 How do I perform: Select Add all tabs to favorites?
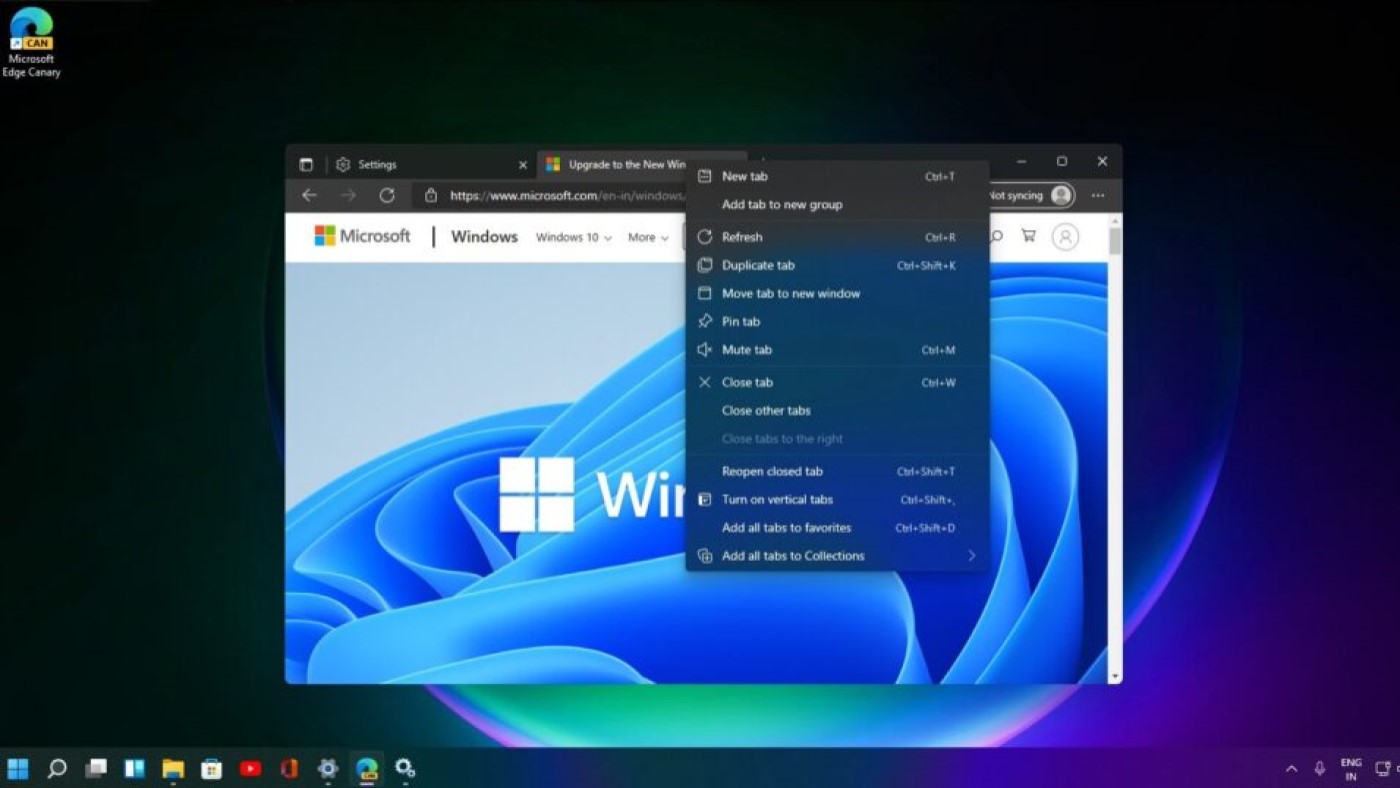coord(837,527)
